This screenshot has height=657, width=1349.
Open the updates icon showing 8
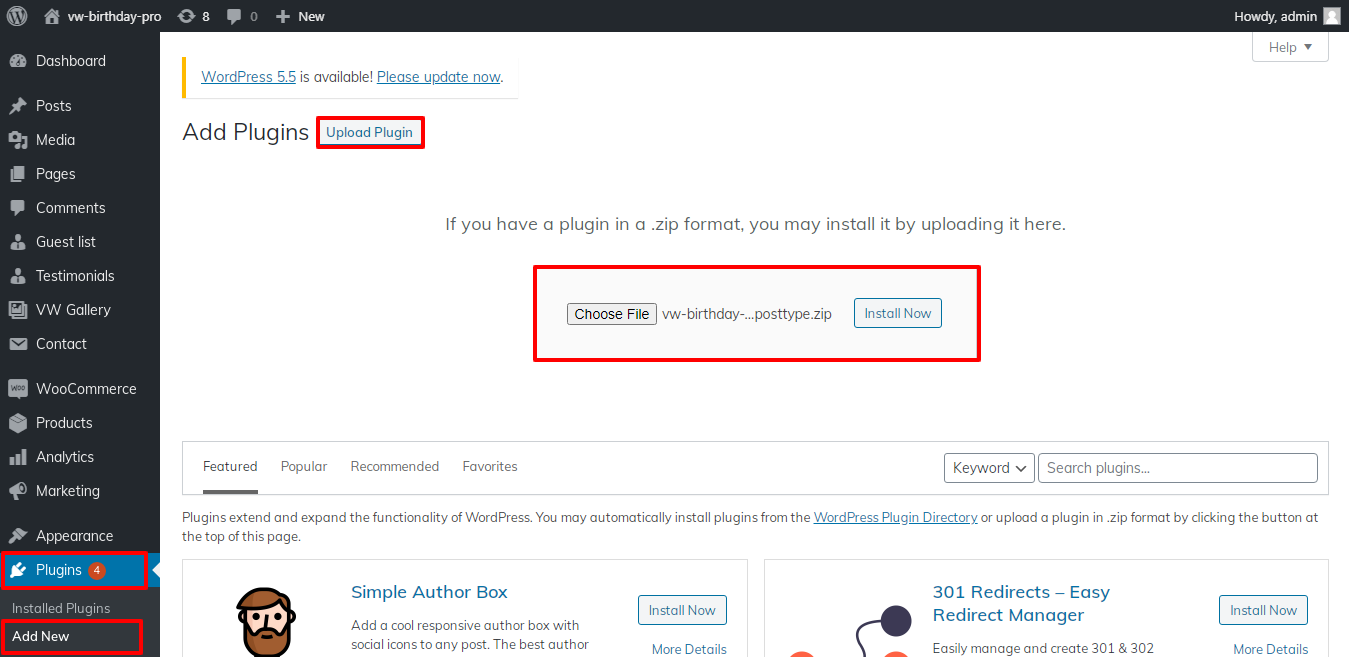pos(186,16)
